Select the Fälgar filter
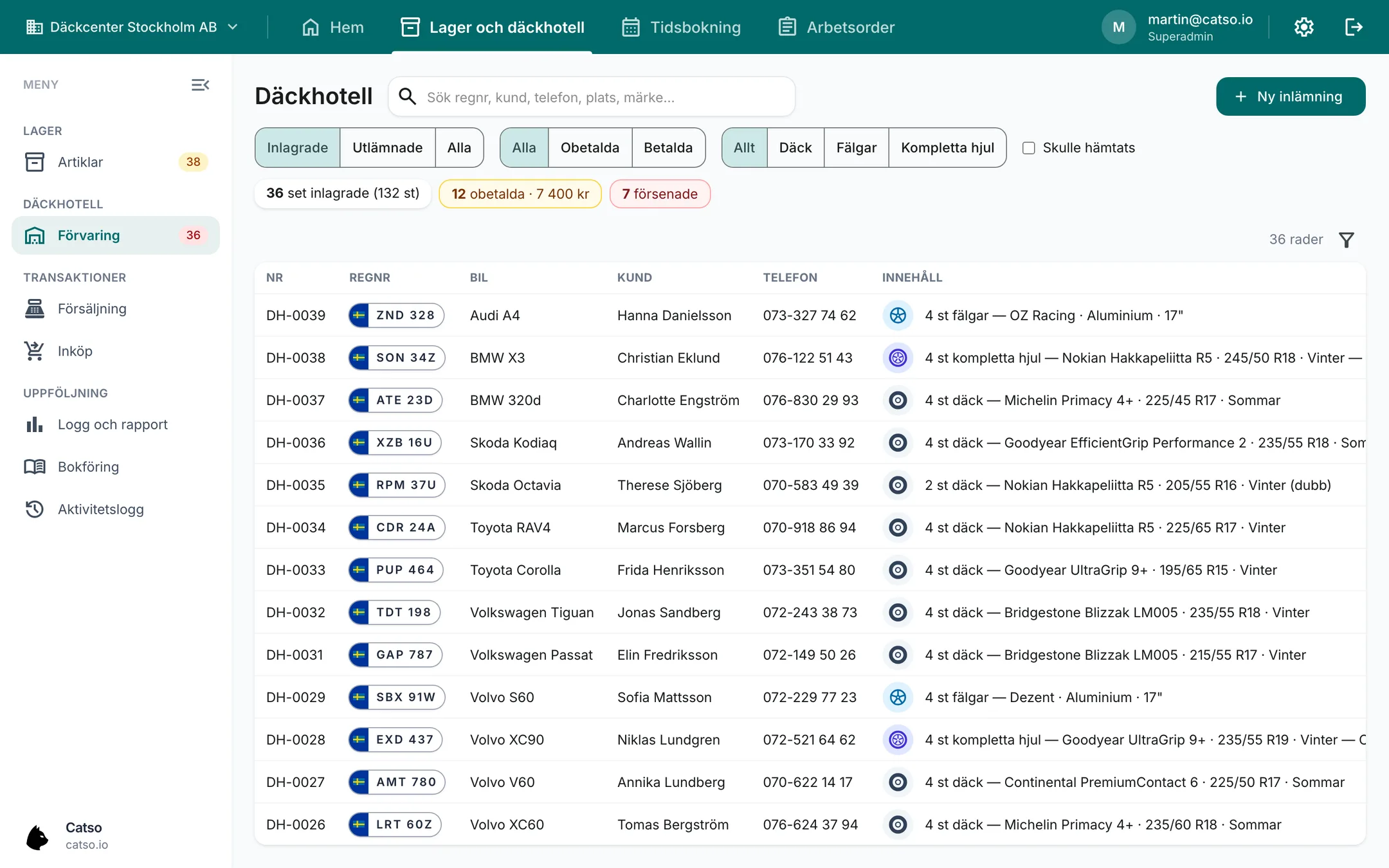This screenshot has height=868, width=1389. [856, 148]
